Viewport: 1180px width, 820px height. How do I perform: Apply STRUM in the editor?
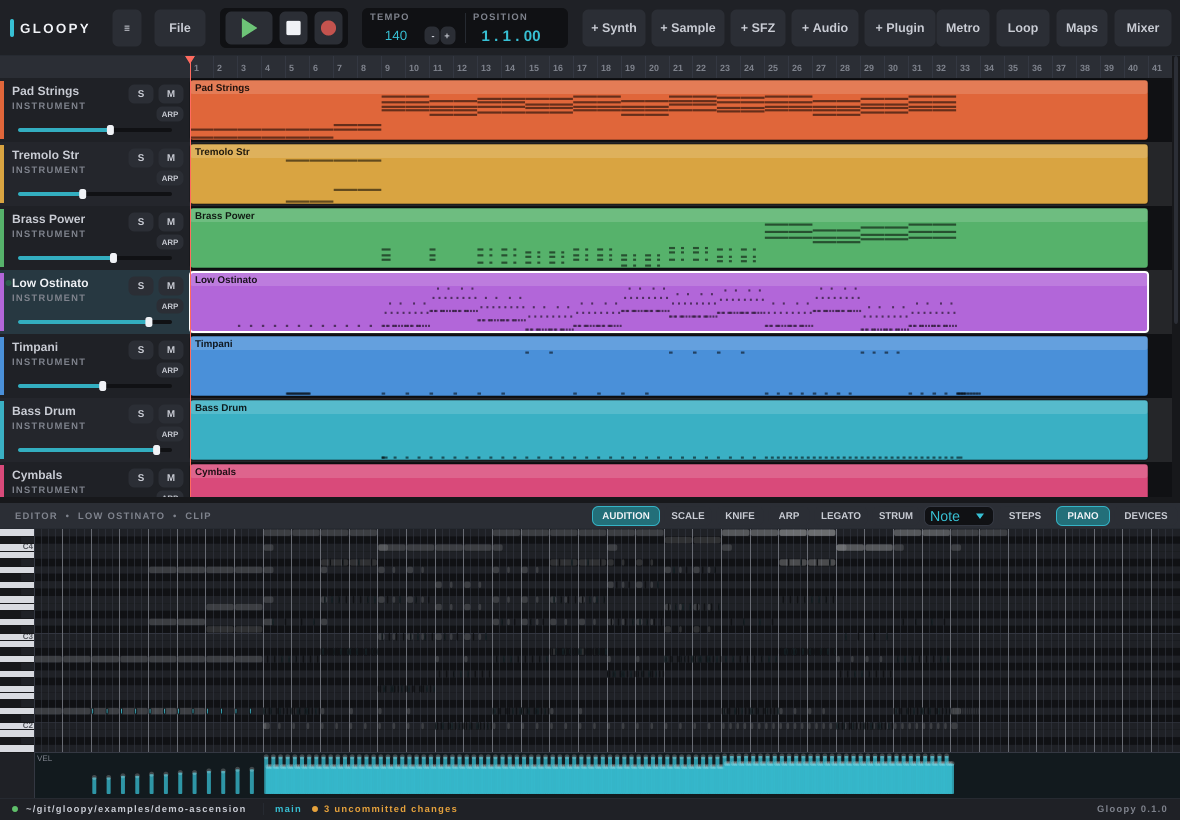coord(896,515)
